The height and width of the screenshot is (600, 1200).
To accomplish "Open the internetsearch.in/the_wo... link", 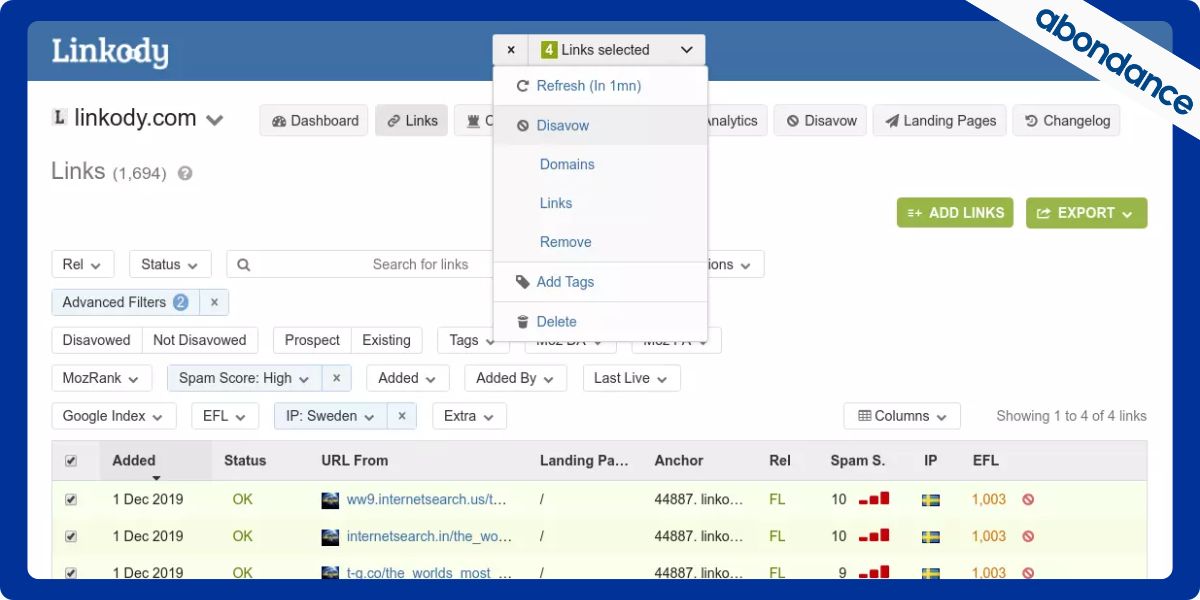I will 429,536.
